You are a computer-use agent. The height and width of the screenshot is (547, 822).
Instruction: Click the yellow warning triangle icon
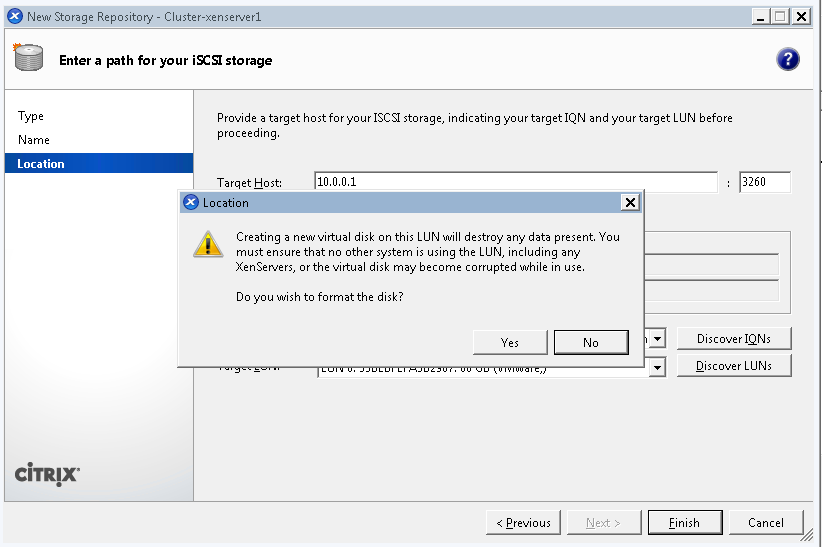[x=208, y=245]
